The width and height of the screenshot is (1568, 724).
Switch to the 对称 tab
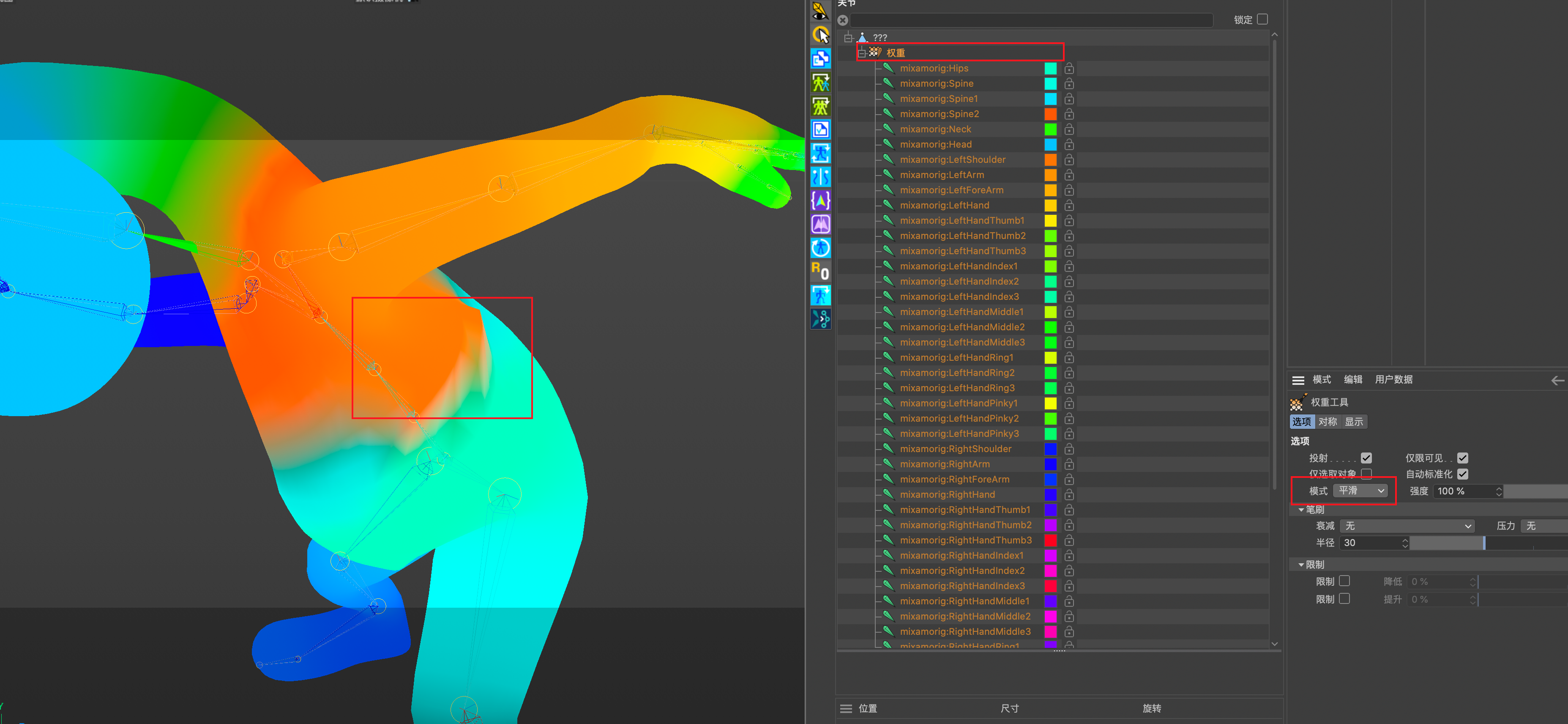point(1328,421)
